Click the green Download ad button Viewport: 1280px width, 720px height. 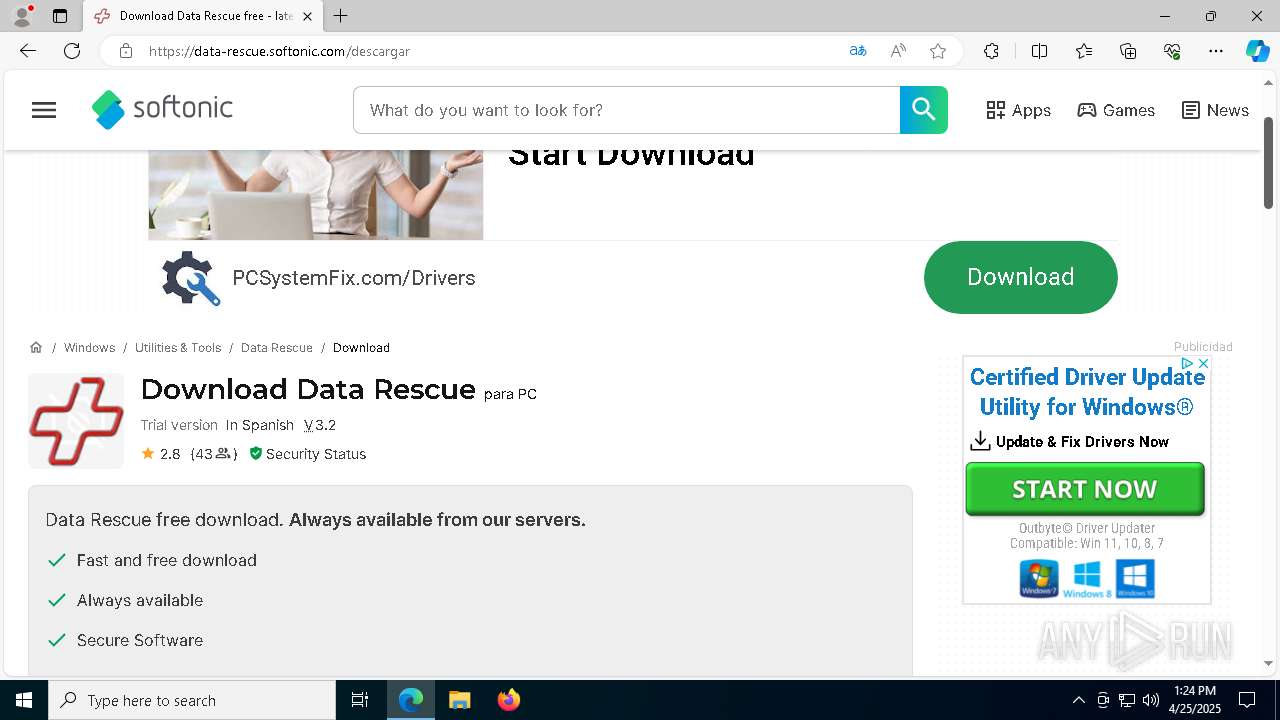1020,277
